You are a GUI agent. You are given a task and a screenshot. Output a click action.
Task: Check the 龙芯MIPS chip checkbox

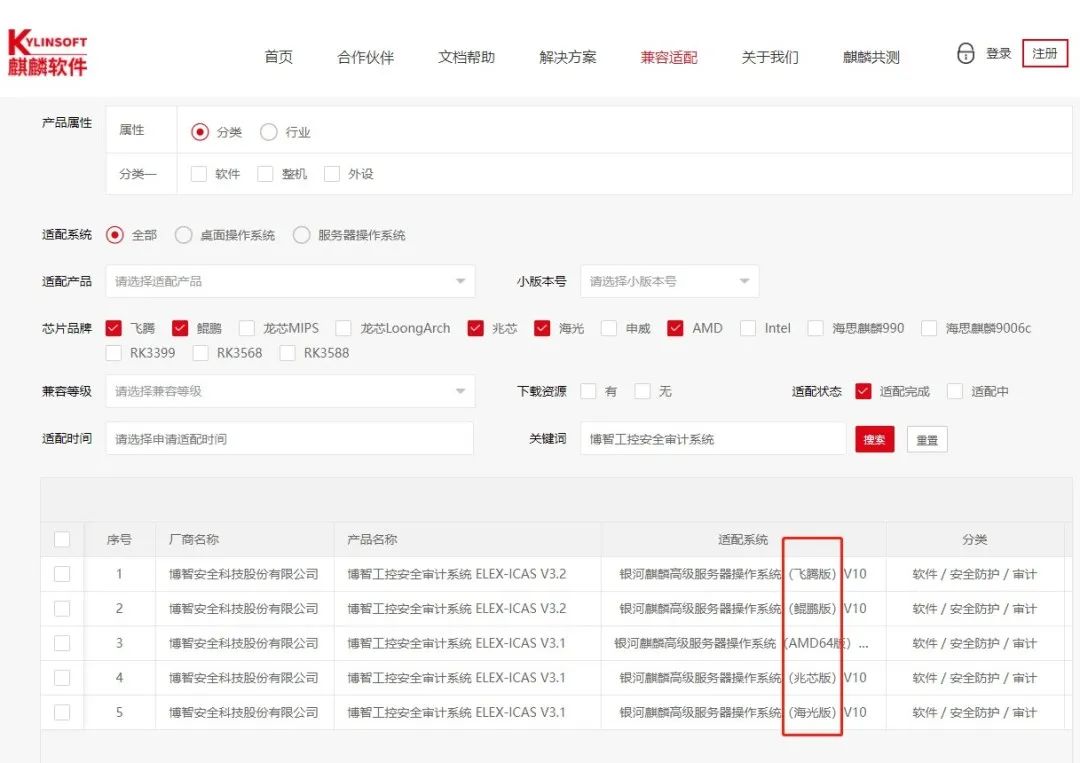pyautogui.click(x=247, y=328)
